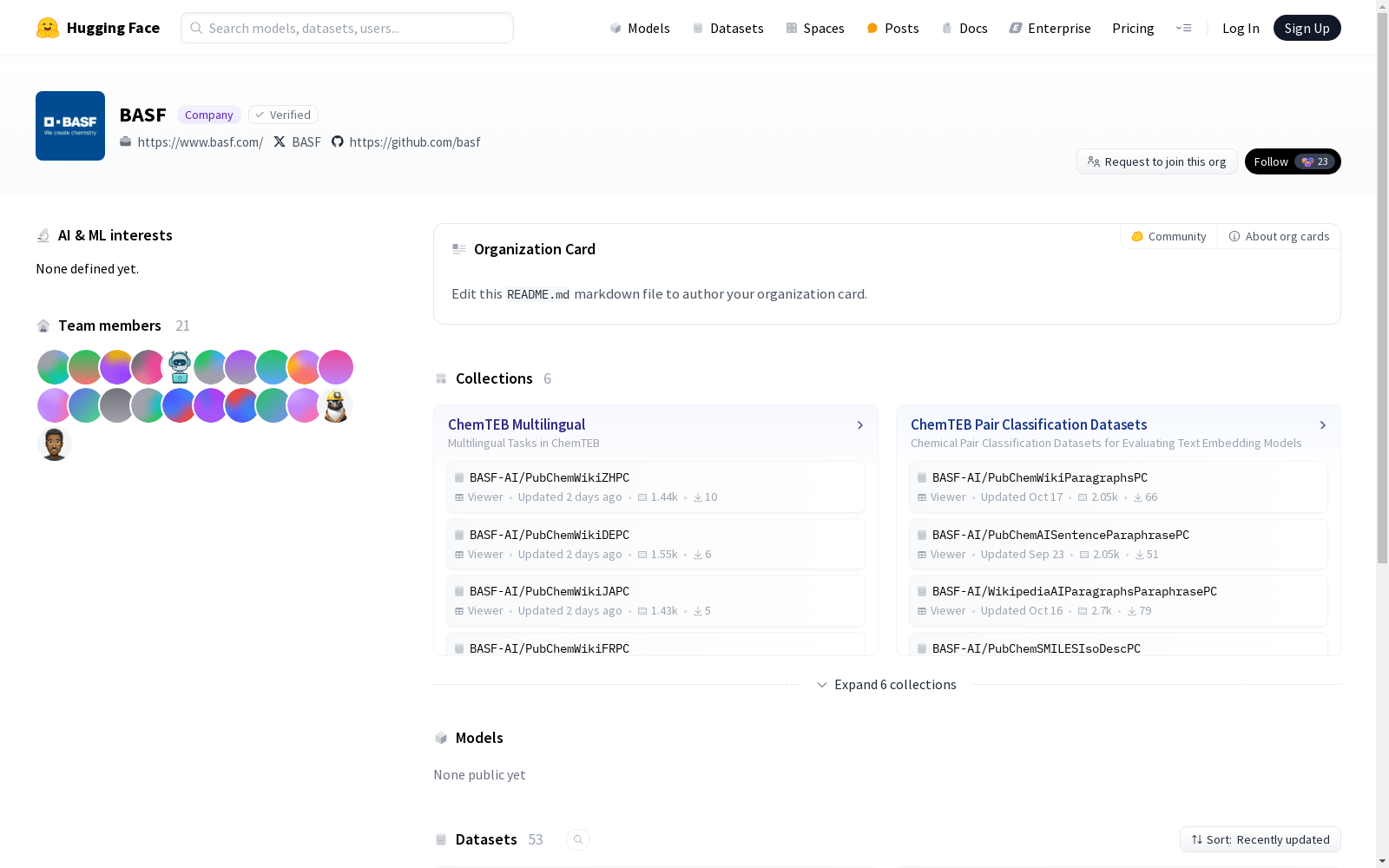
Task: Open the Datasets nav item
Action: 727,28
